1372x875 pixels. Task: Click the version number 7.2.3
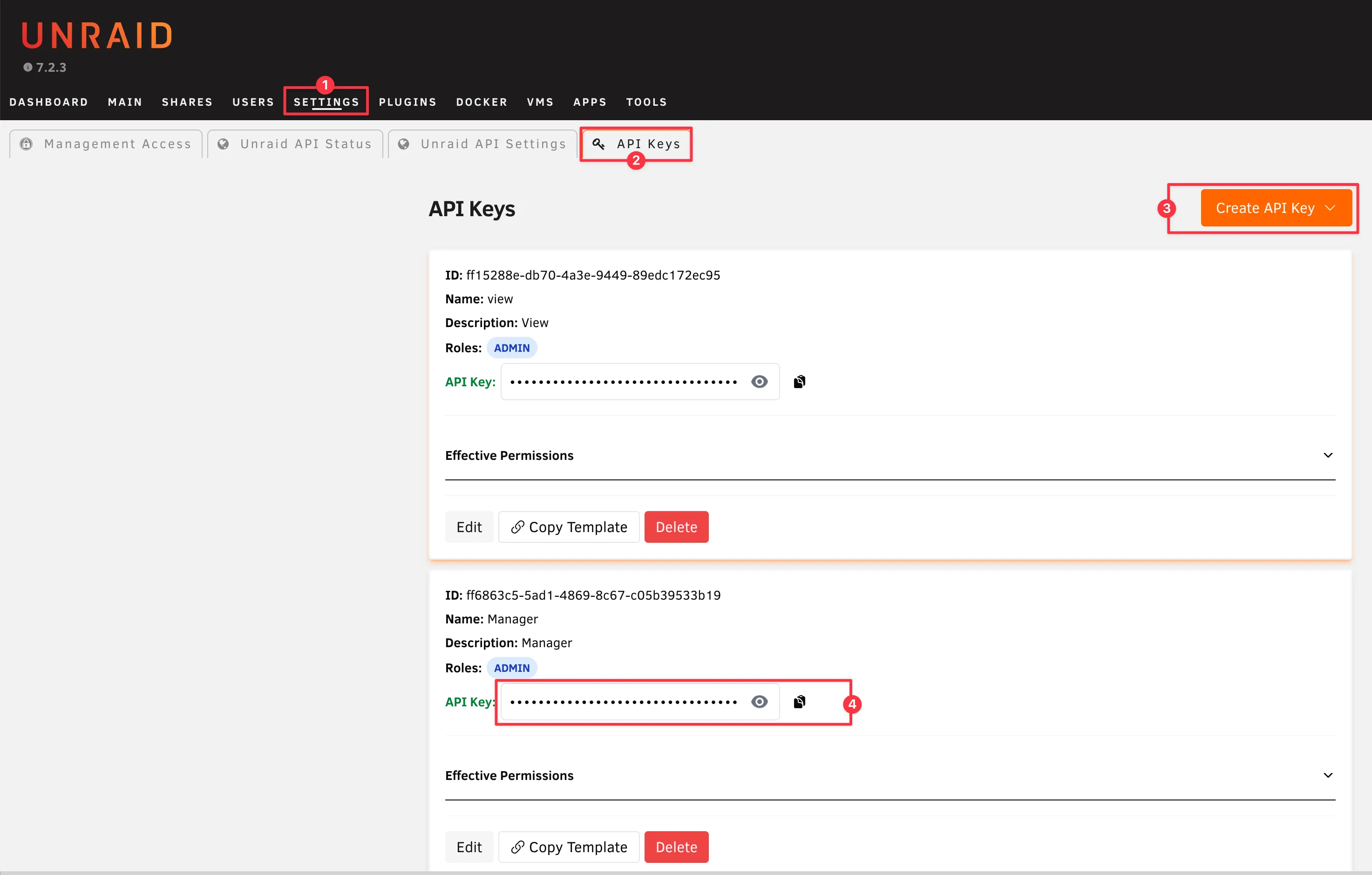pyautogui.click(x=51, y=67)
